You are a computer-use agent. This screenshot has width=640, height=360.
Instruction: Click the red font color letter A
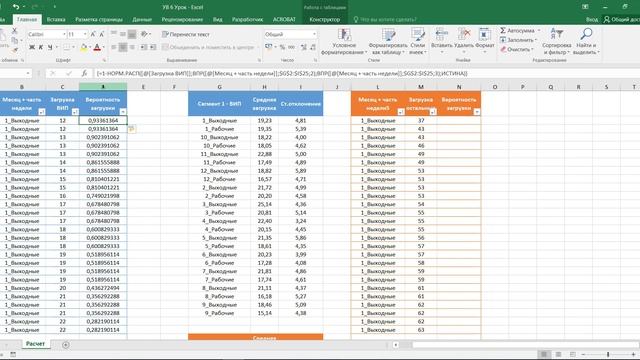(x=97, y=47)
